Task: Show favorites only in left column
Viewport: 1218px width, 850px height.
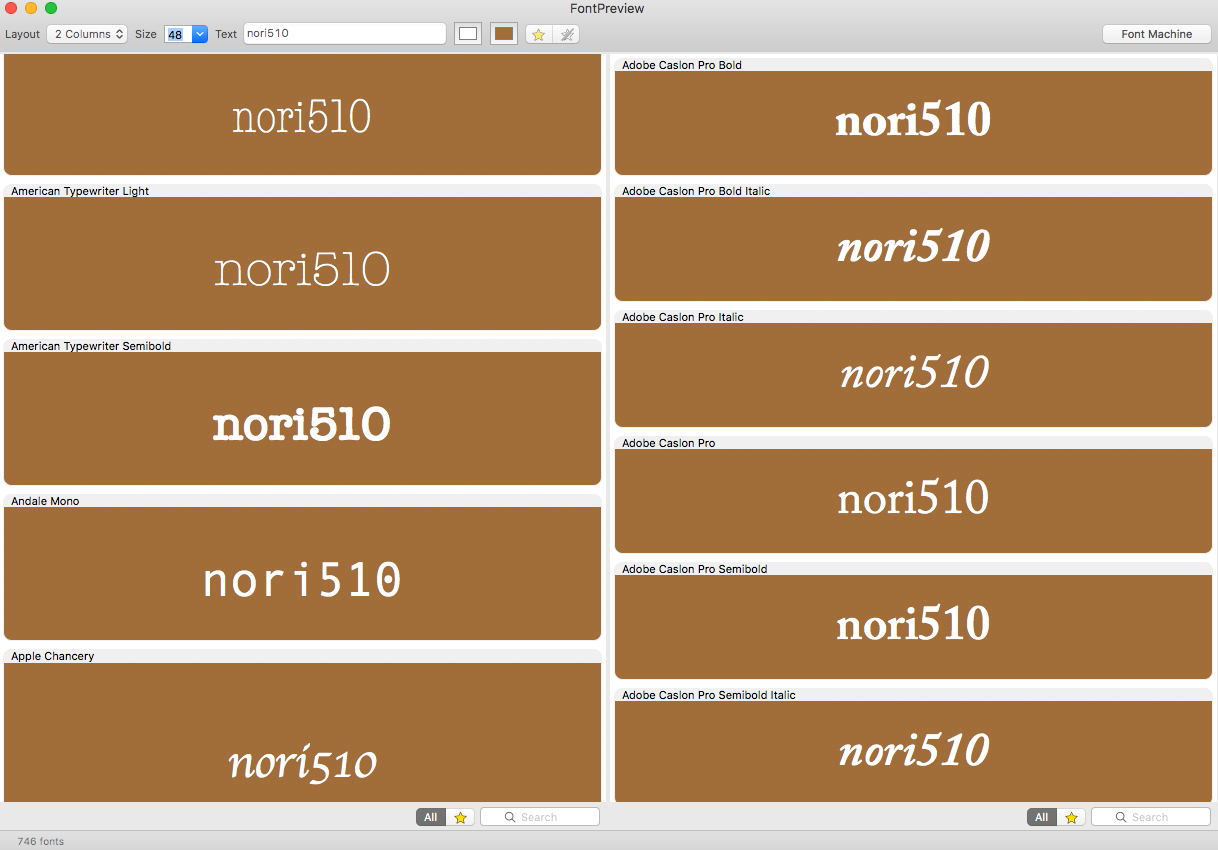Action: (x=460, y=817)
